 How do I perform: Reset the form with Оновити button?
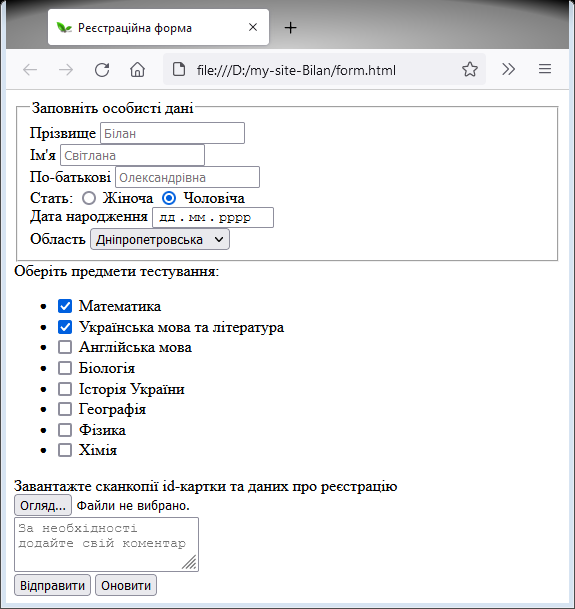pyautogui.click(x=126, y=585)
